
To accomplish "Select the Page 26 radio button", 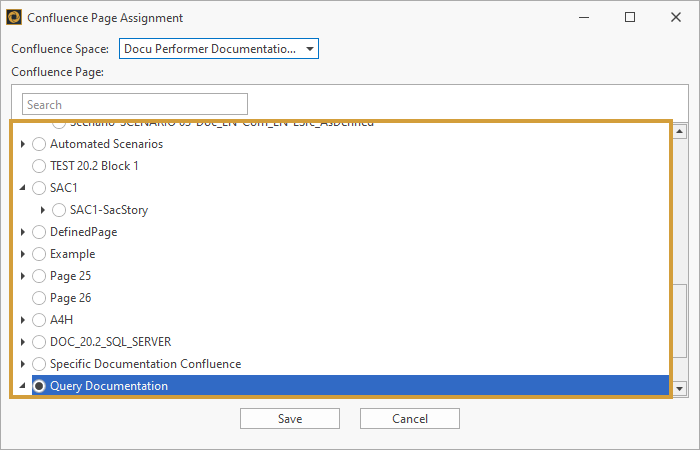I will (x=40, y=298).
